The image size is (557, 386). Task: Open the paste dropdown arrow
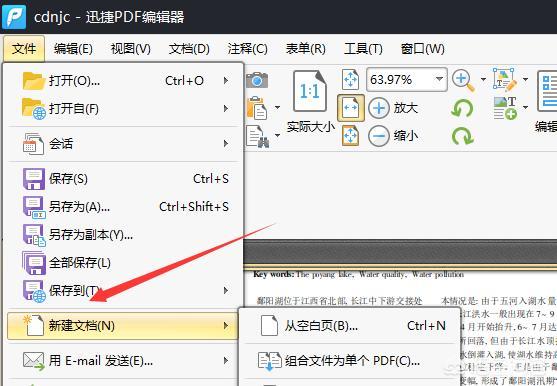point(277,107)
